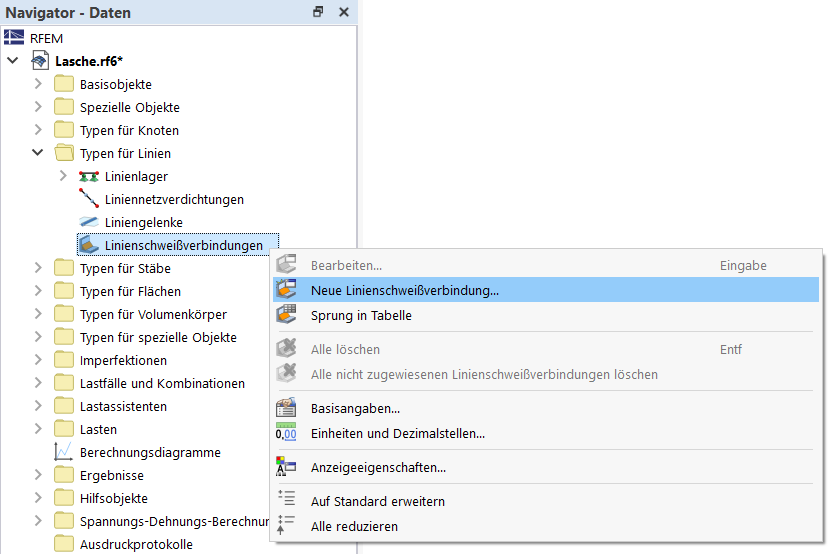Expand the Typen für Volumenkörper folder

38,314
